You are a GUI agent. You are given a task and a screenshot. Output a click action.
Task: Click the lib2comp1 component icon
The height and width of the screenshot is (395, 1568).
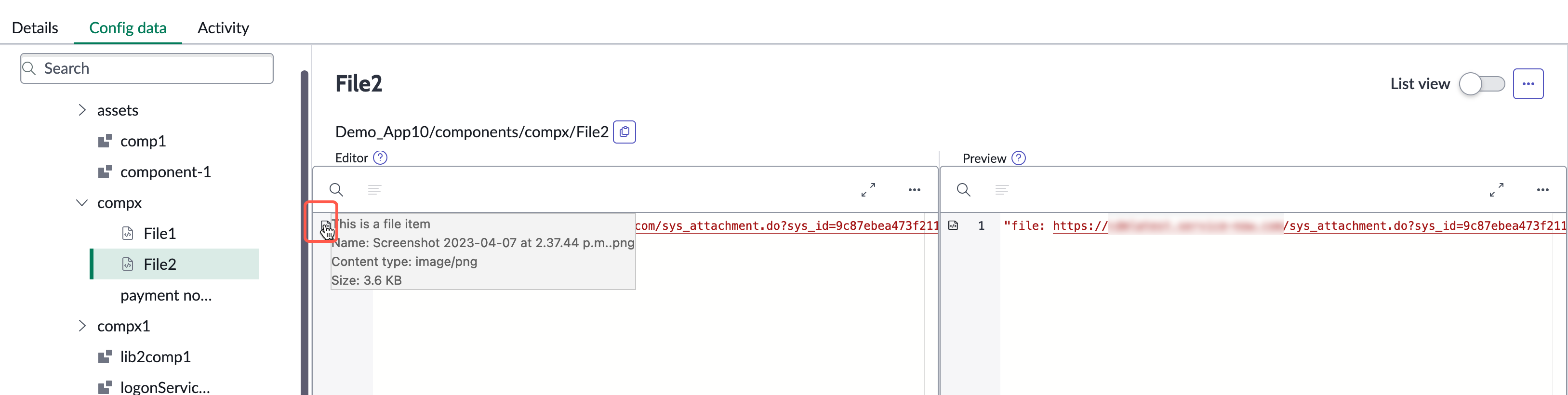point(105,356)
